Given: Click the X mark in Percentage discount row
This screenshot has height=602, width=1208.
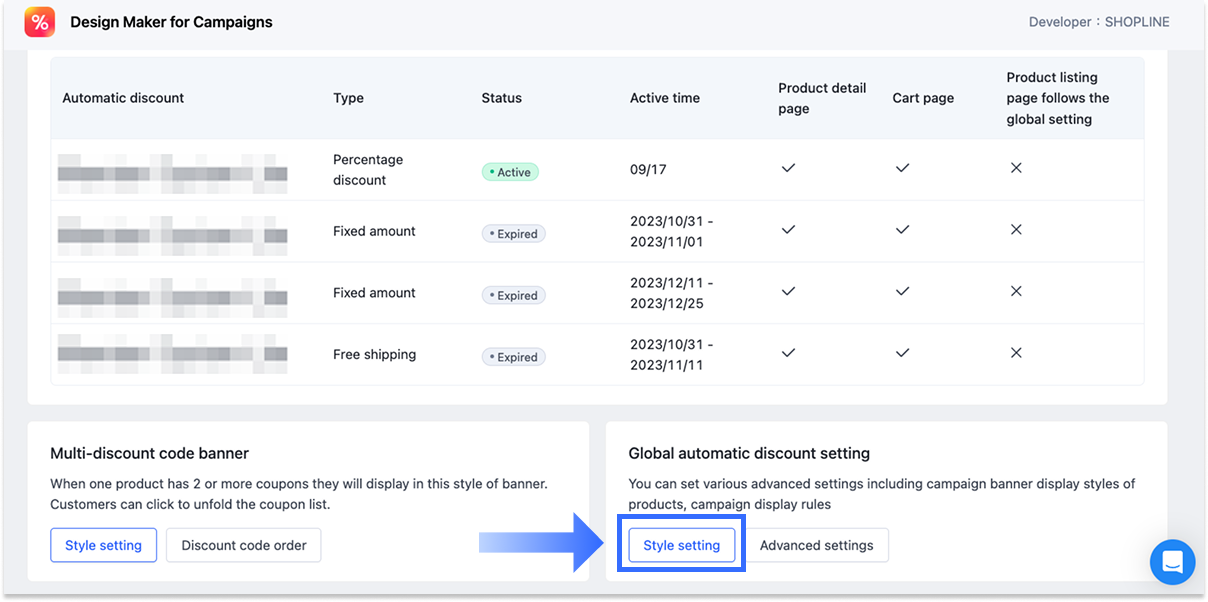Looking at the screenshot, I should (x=1016, y=169).
